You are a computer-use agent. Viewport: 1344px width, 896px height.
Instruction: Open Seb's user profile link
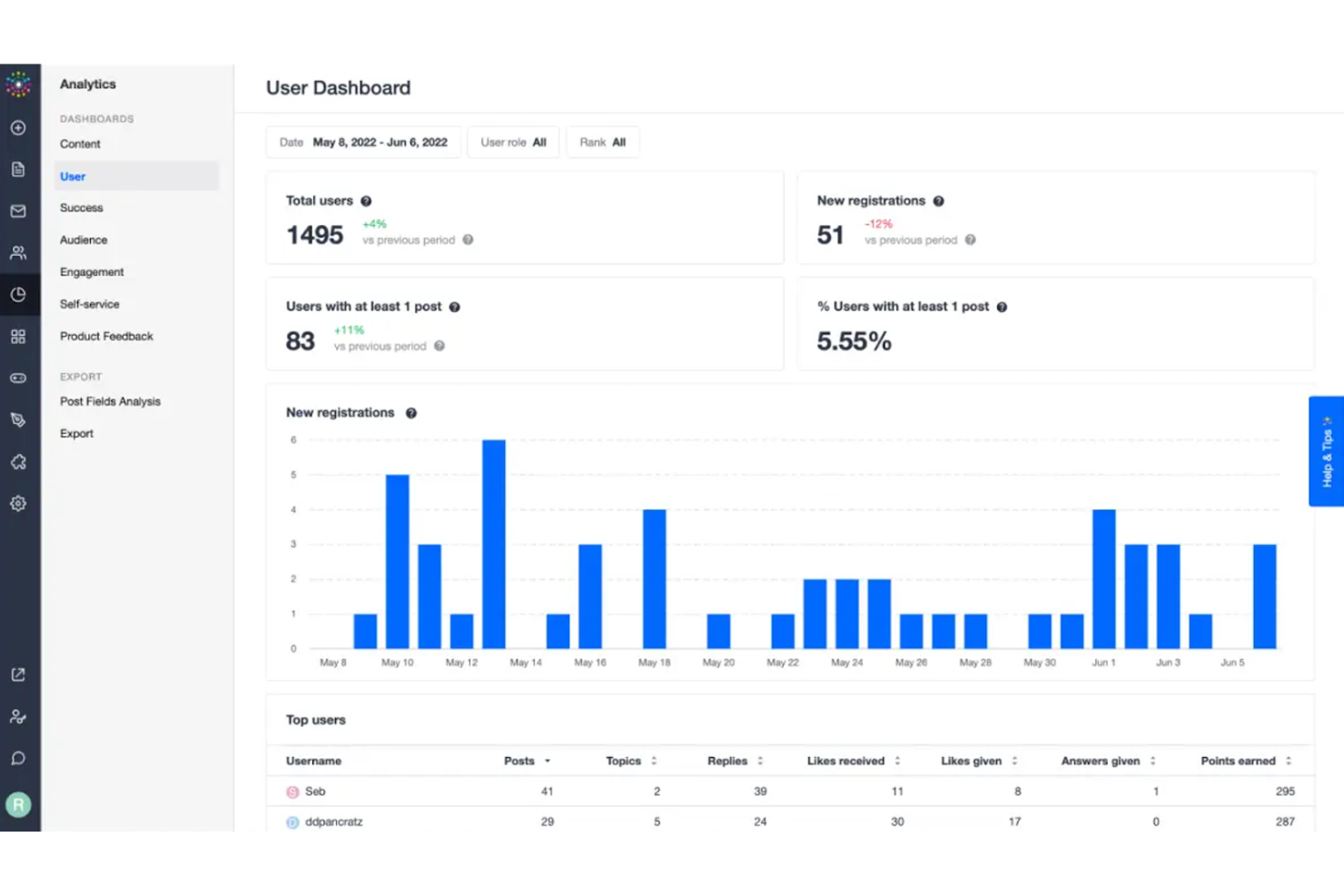(315, 792)
